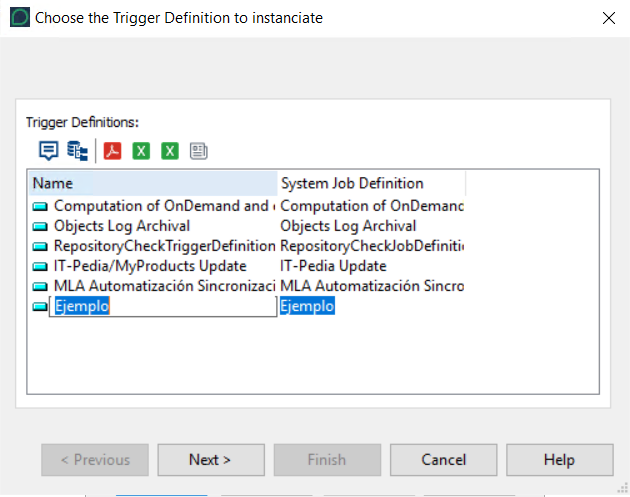This screenshot has width=630, height=497.
Task: Sort by the Name column header
Action: coord(153,184)
